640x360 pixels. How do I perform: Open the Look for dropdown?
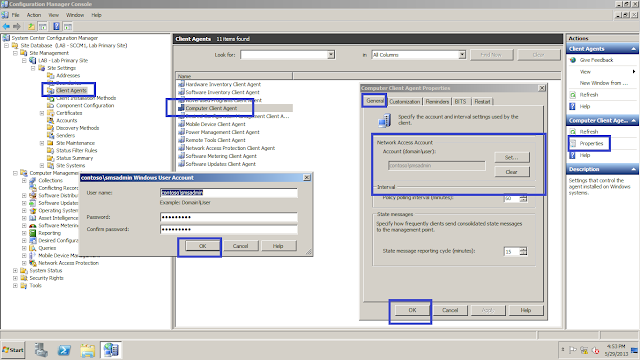point(331,55)
